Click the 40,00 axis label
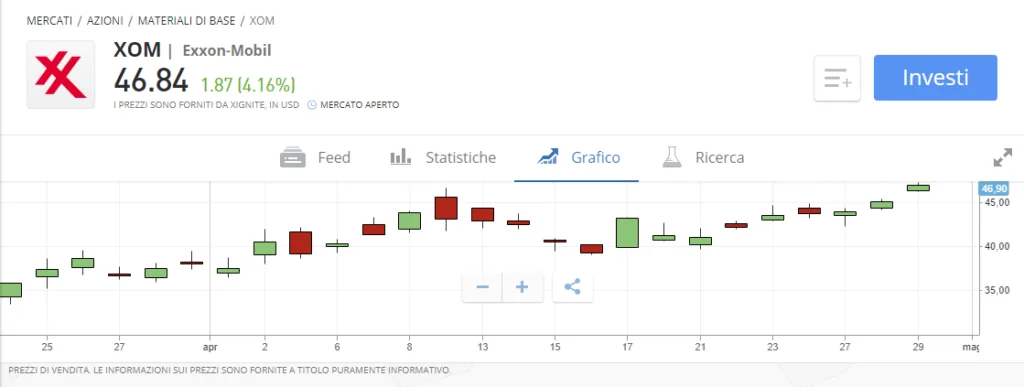This screenshot has width=1024, height=387. click(996, 247)
